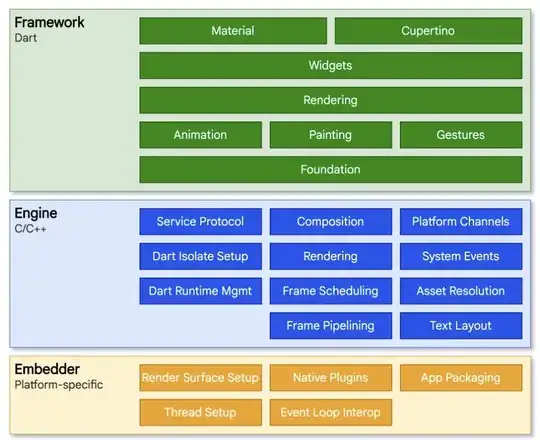Click the Text Layout box
The height and width of the screenshot is (440, 540).
[x=461, y=326]
